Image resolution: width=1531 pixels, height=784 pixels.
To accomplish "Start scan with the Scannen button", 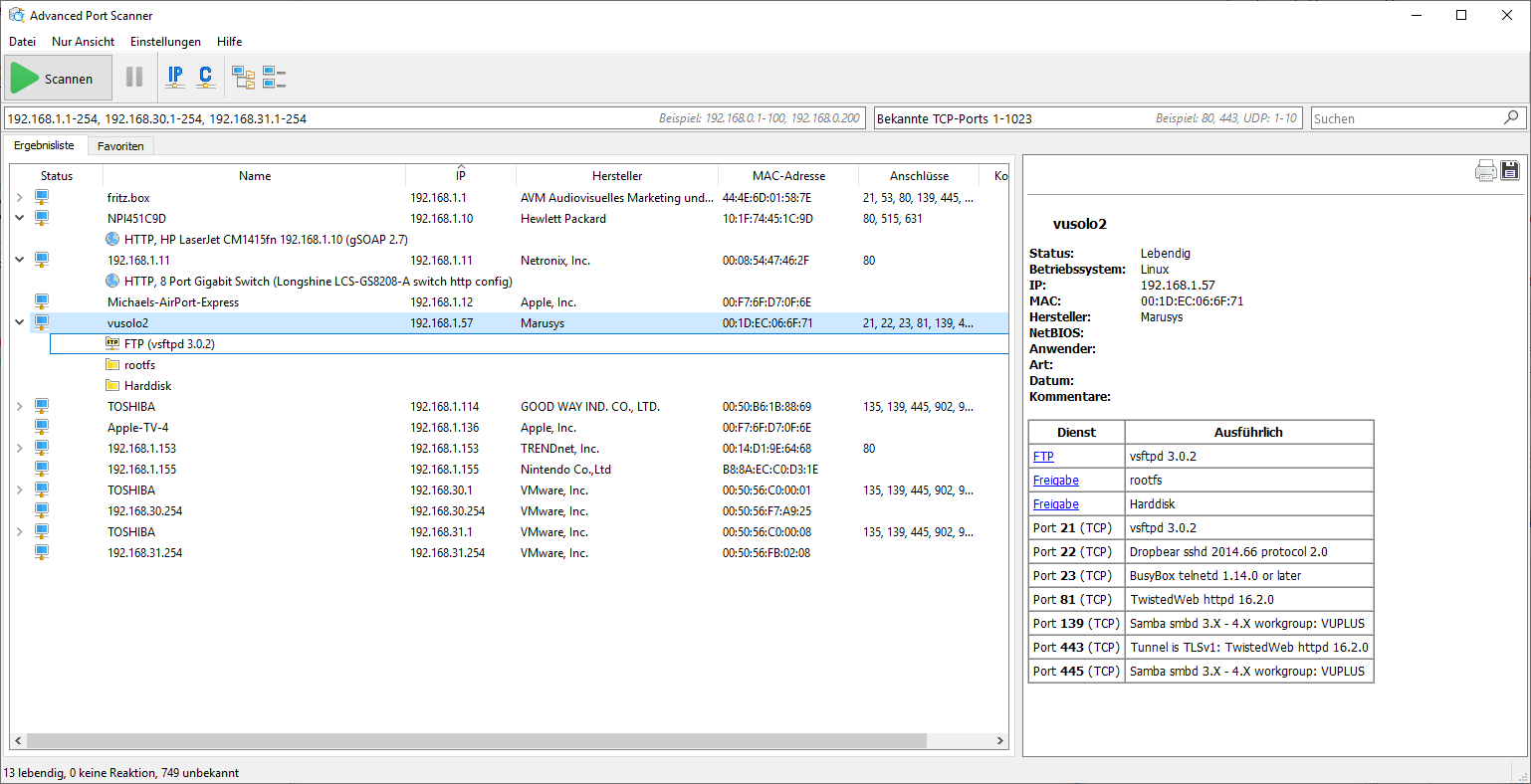I will click(x=58, y=78).
